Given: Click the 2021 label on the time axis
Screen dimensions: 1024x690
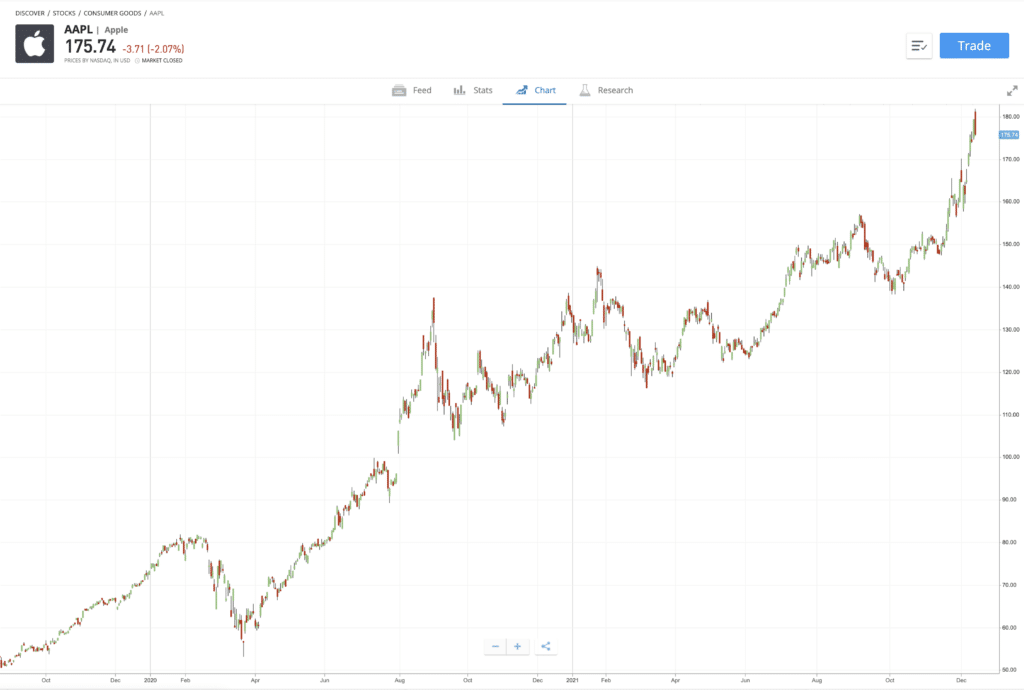Looking at the screenshot, I should 573,680.
